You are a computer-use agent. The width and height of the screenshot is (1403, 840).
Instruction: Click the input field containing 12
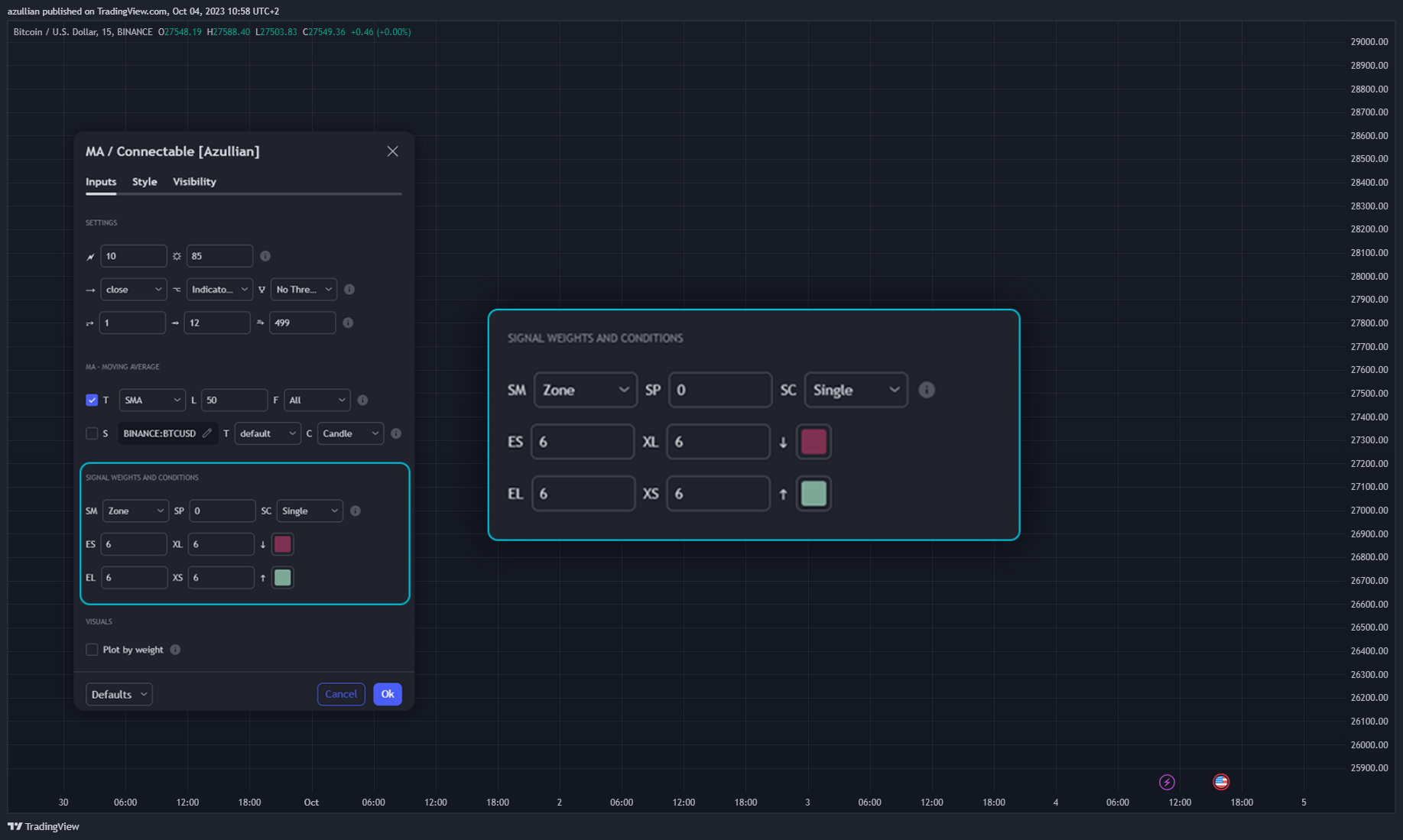[x=217, y=323]
